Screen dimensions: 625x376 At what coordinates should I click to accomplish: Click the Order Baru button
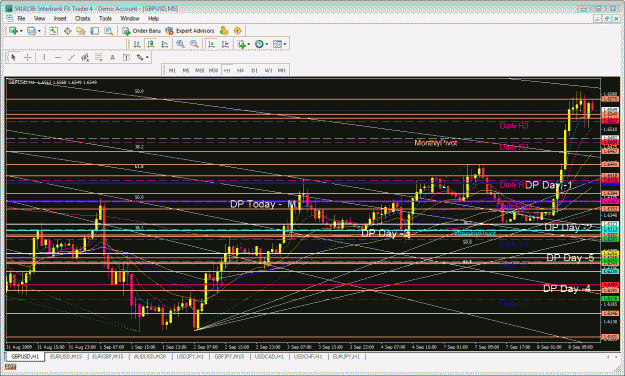pyautogui.click(x=142, y=31)
